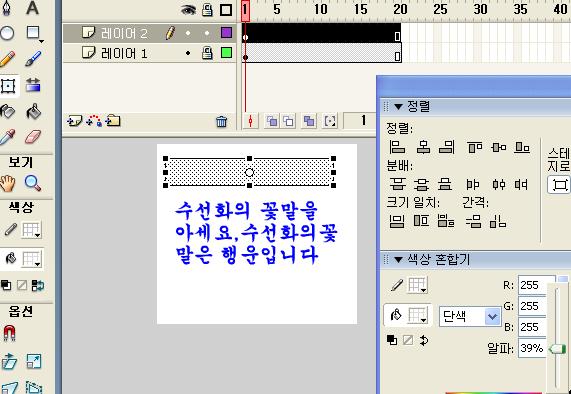Viewport: 571px width, 394px height.
Task: Unlock 레이어 1 via padlock
Action: click(x=207, y=53)
